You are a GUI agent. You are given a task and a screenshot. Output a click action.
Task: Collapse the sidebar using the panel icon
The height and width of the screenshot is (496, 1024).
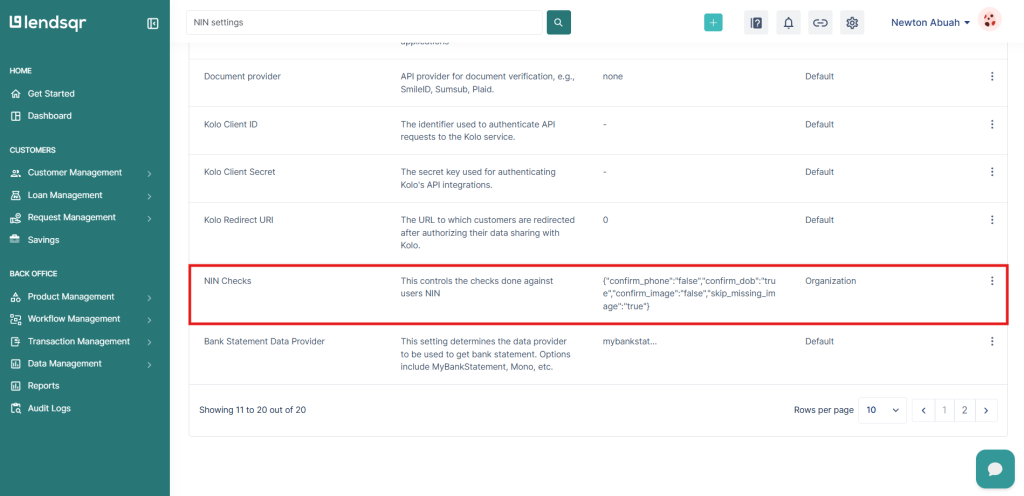point(152,23)
